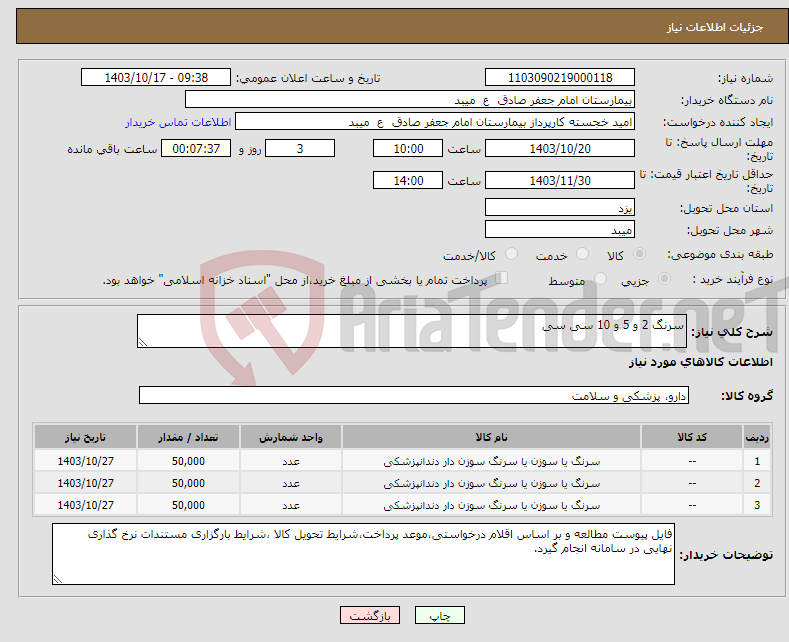Click the کد کالا cell in row 2
Viewport: 789px width, 642px height.
click(x=692, y=484)
